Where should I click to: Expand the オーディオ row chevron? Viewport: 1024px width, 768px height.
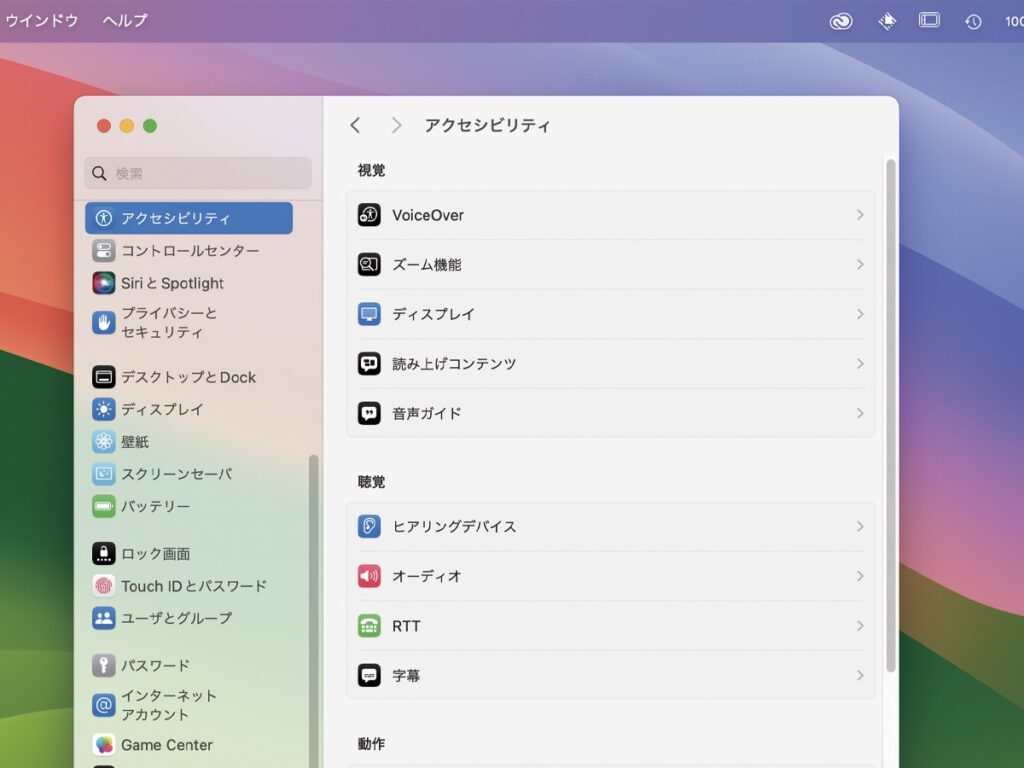point(860,576)
